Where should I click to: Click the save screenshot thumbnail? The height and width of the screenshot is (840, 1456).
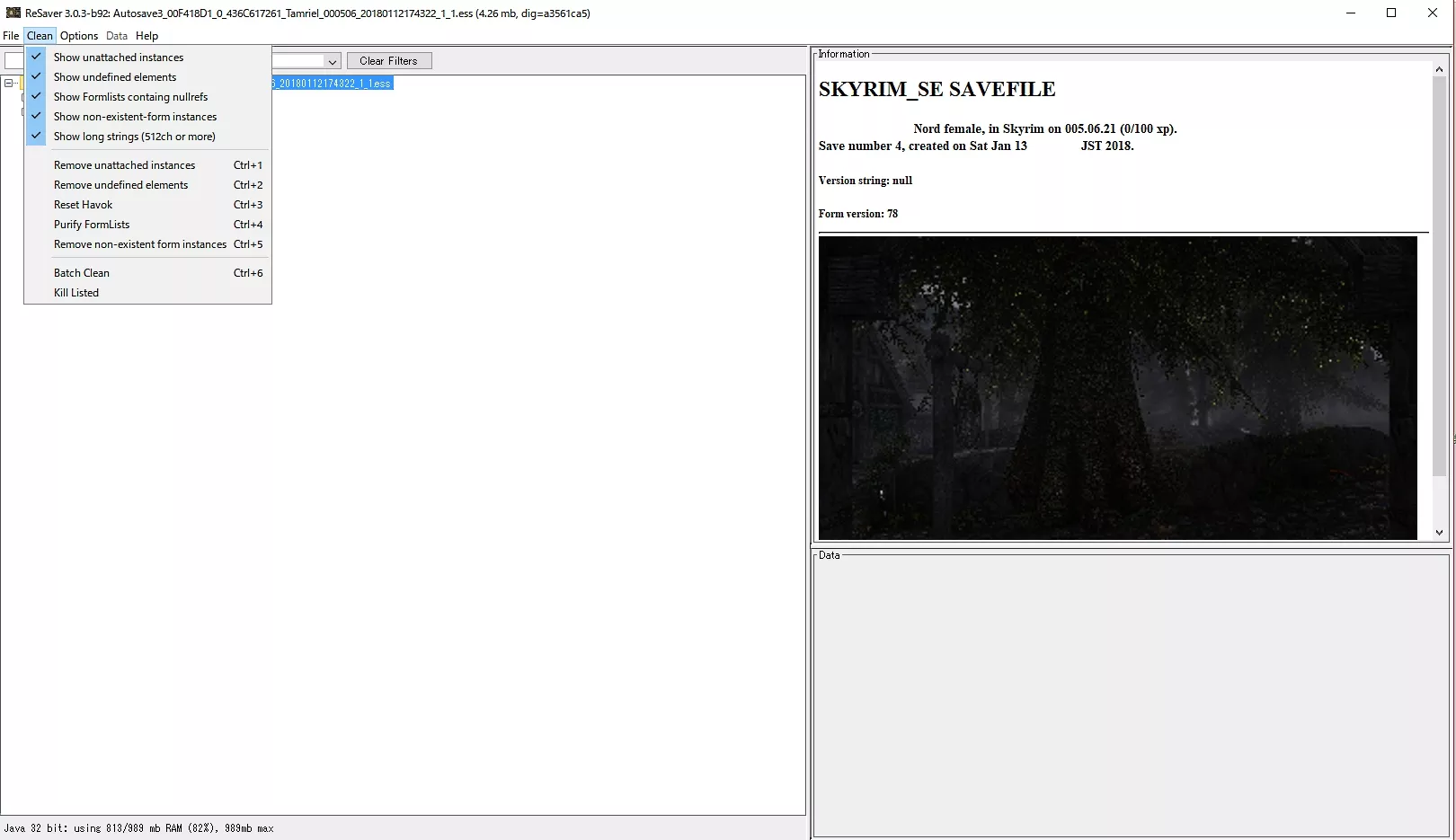pyautogui.click(x=1117, y=388)
